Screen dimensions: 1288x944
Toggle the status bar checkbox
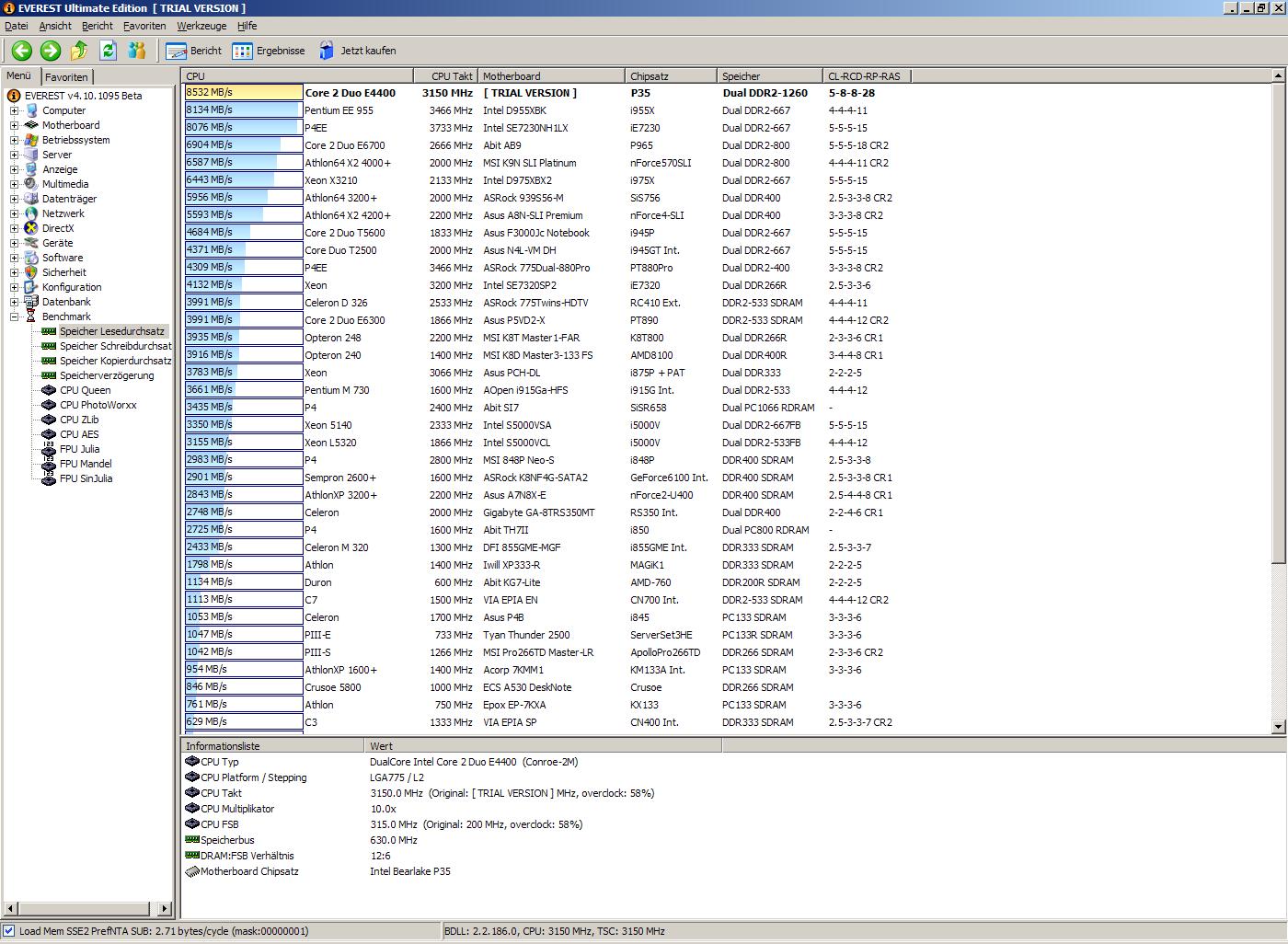click(x=9, y=931)
